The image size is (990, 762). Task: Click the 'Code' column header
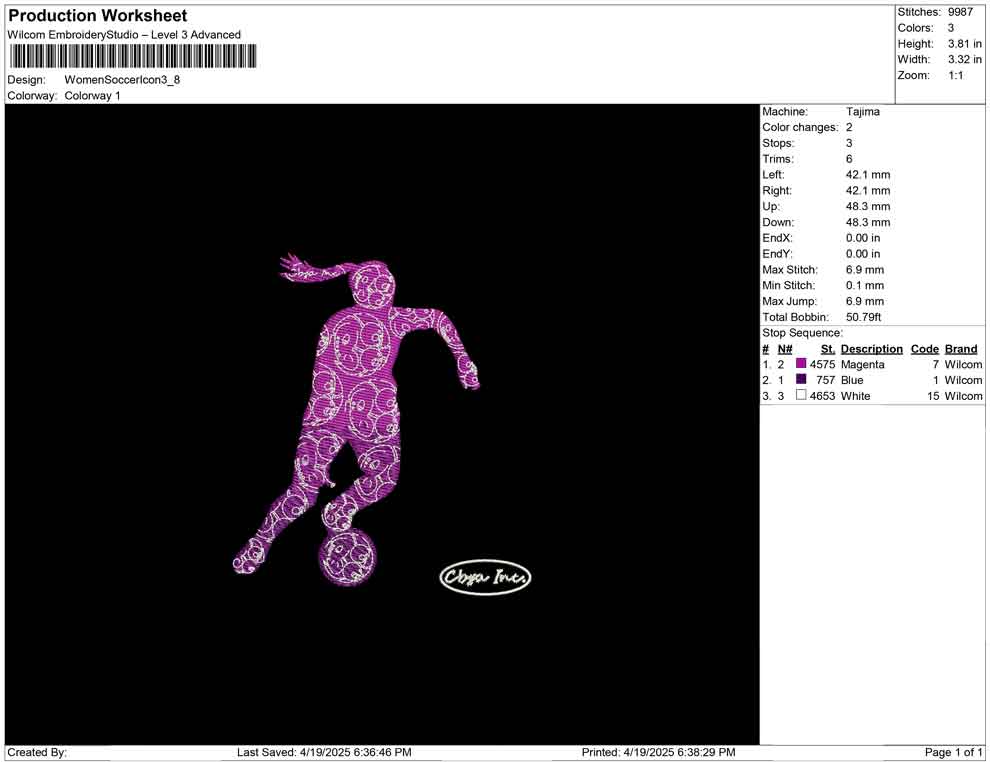coord(925,348)
